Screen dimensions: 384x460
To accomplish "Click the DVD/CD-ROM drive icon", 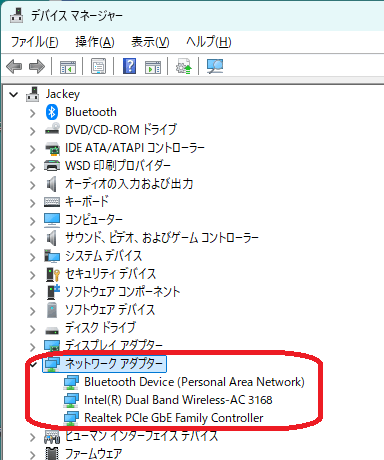I will [52, 129].
